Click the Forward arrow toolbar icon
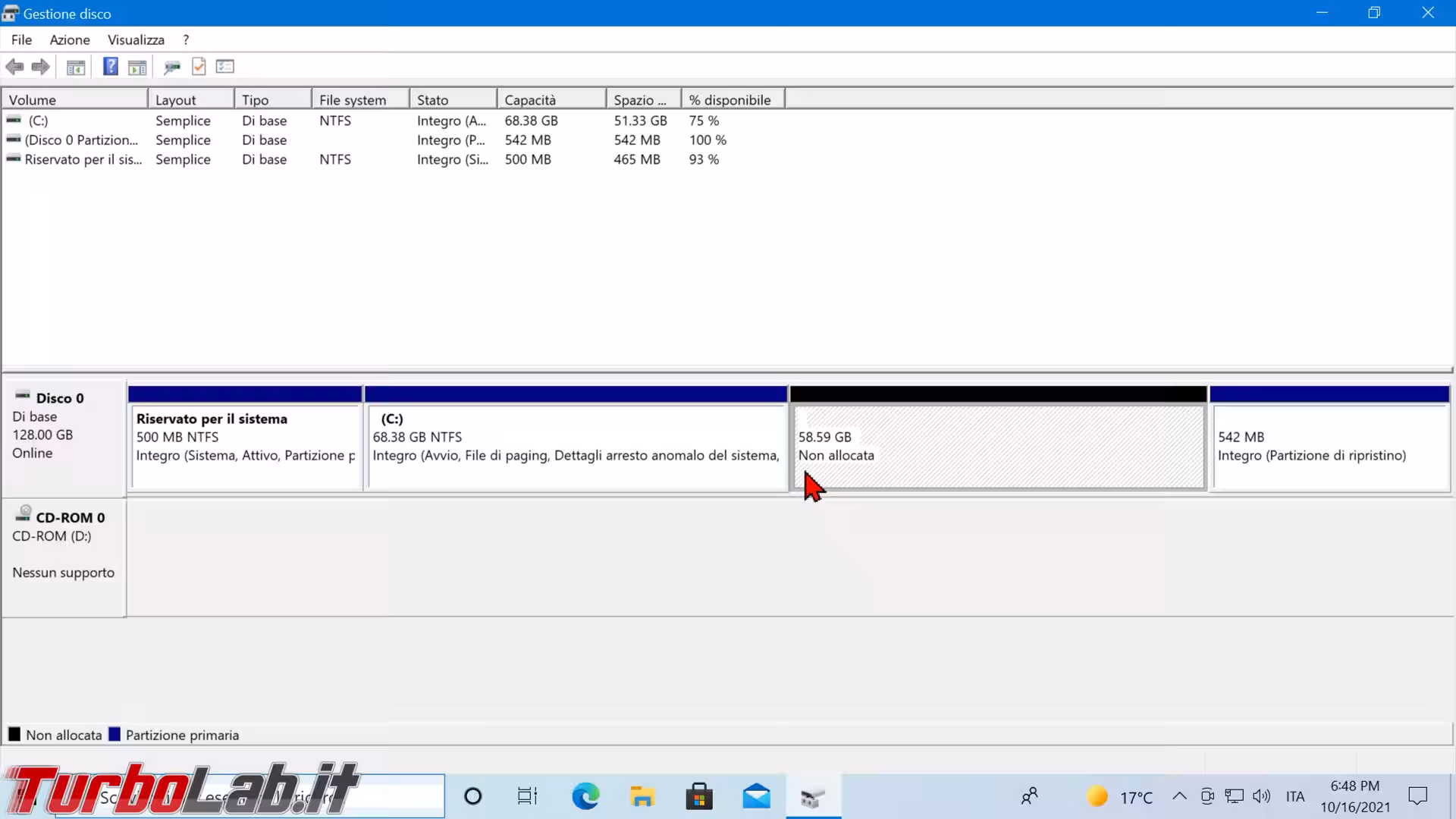 pyautogui.click(x=41, y=67)
